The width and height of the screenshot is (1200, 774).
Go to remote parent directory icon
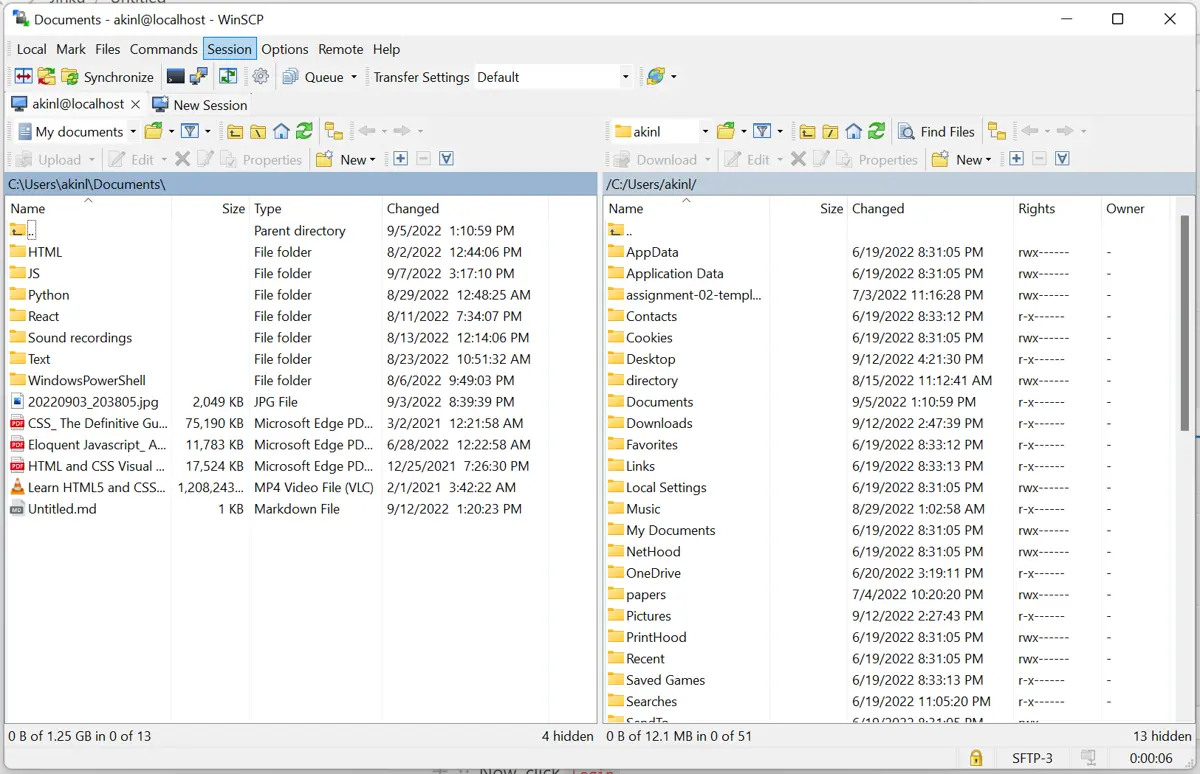tap(807, 131)
